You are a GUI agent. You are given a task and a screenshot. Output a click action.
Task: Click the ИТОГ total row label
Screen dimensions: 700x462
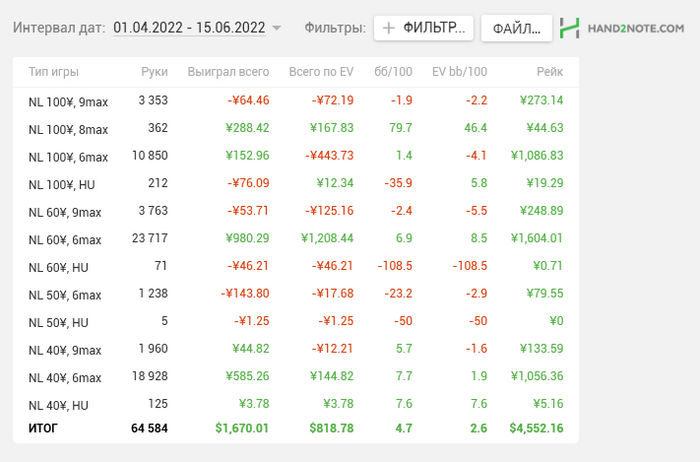click(43, 429)
